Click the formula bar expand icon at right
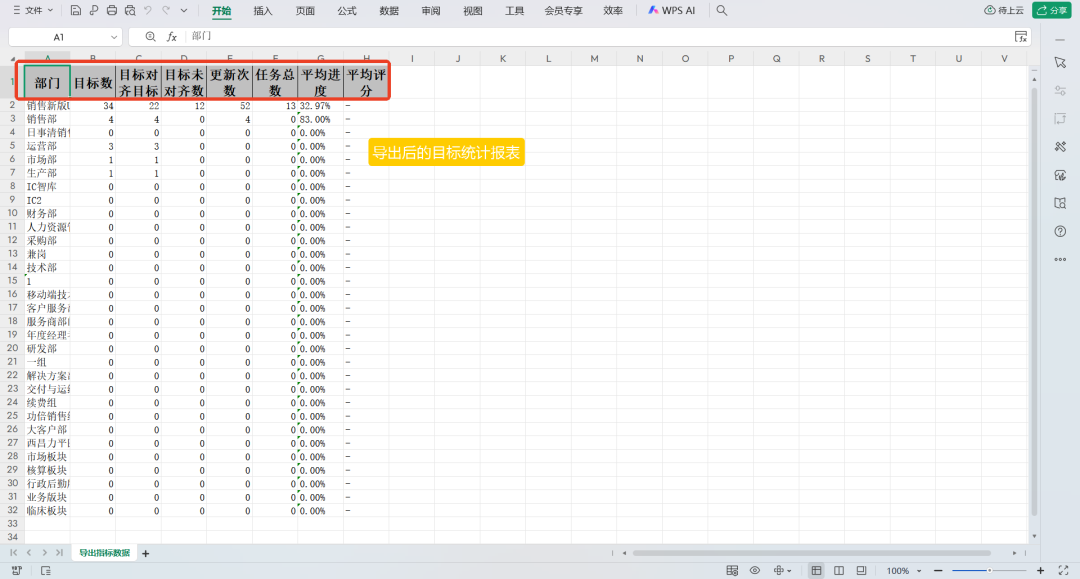Screen dimensions: 1080x579 [x=1021, y=36]
